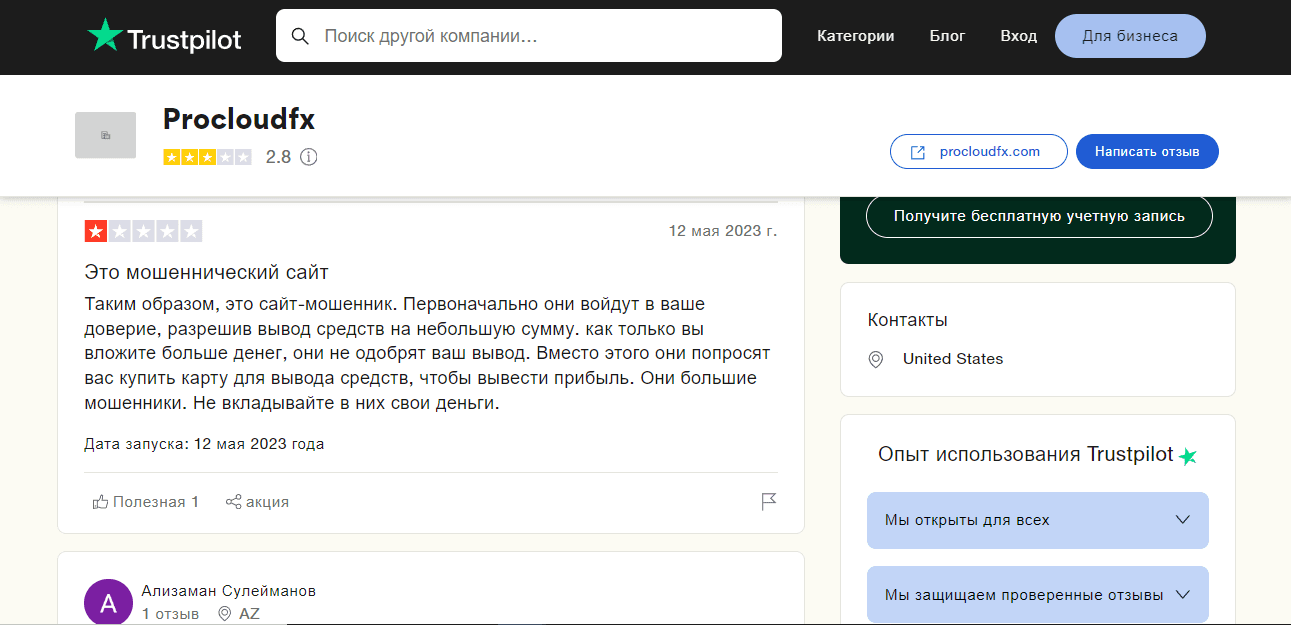This screenshot has height=625, width=1291.
Task: Click the Вход login link
Action: (1018, 36)
